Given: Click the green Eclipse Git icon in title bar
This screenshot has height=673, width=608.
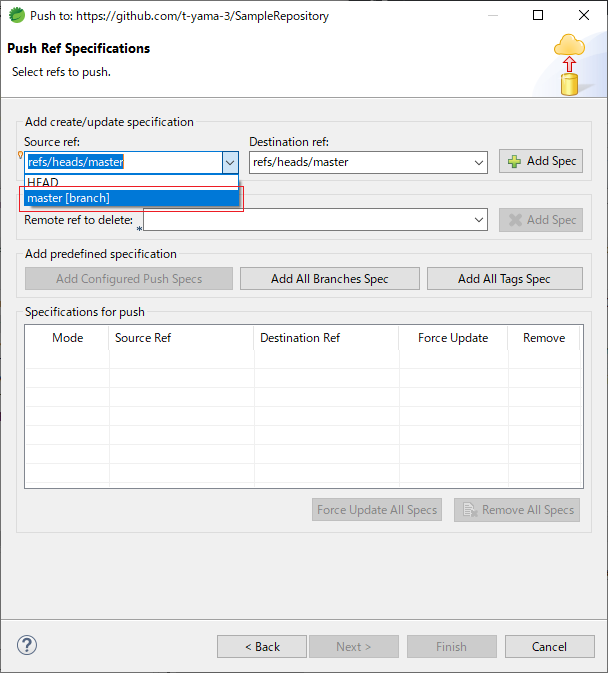Looking at the screenshot, I should (x=17, y=15).
